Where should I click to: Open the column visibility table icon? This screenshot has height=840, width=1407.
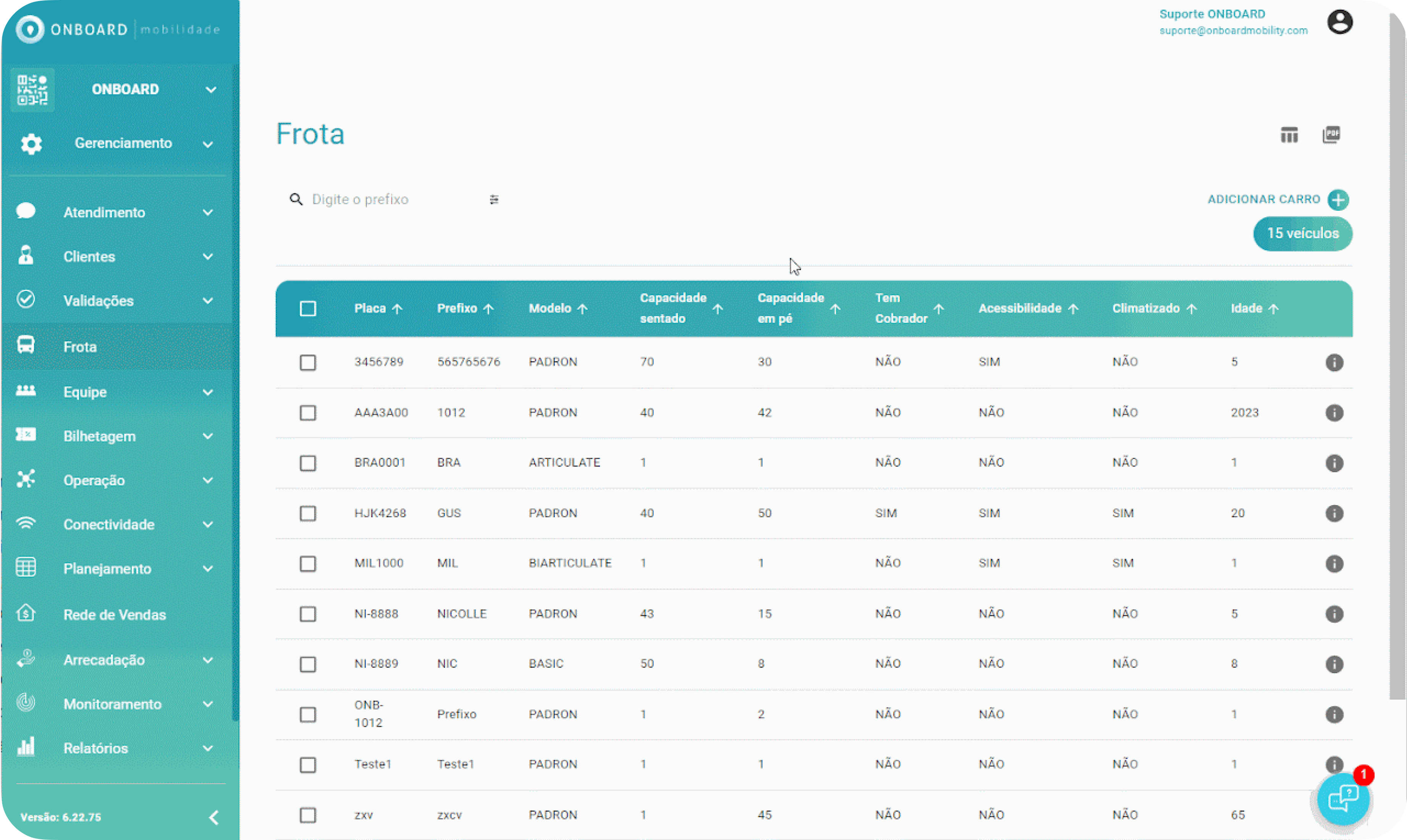(1289, 135)
